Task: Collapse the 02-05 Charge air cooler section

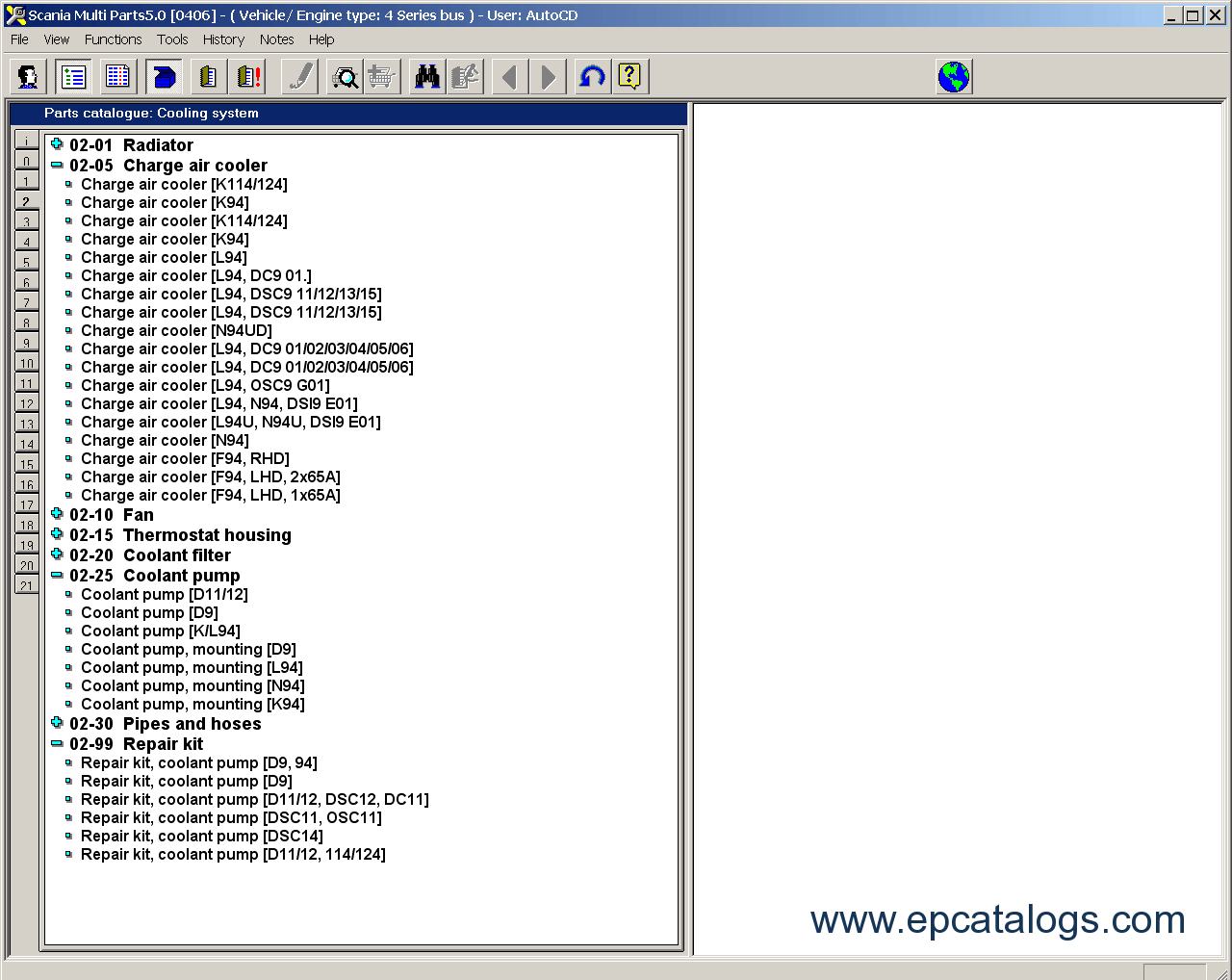Action: pos(57,165)
